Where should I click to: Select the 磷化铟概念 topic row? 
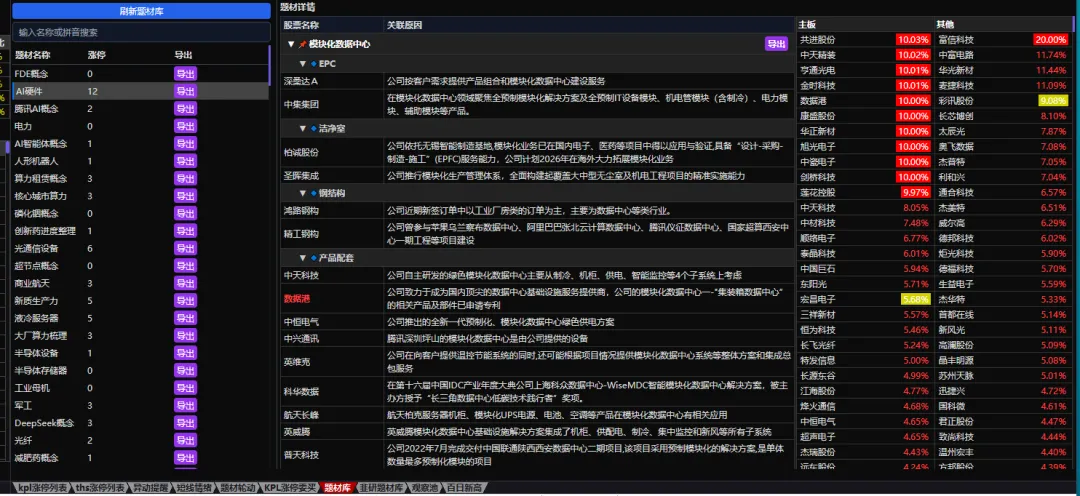click(141, 214)
